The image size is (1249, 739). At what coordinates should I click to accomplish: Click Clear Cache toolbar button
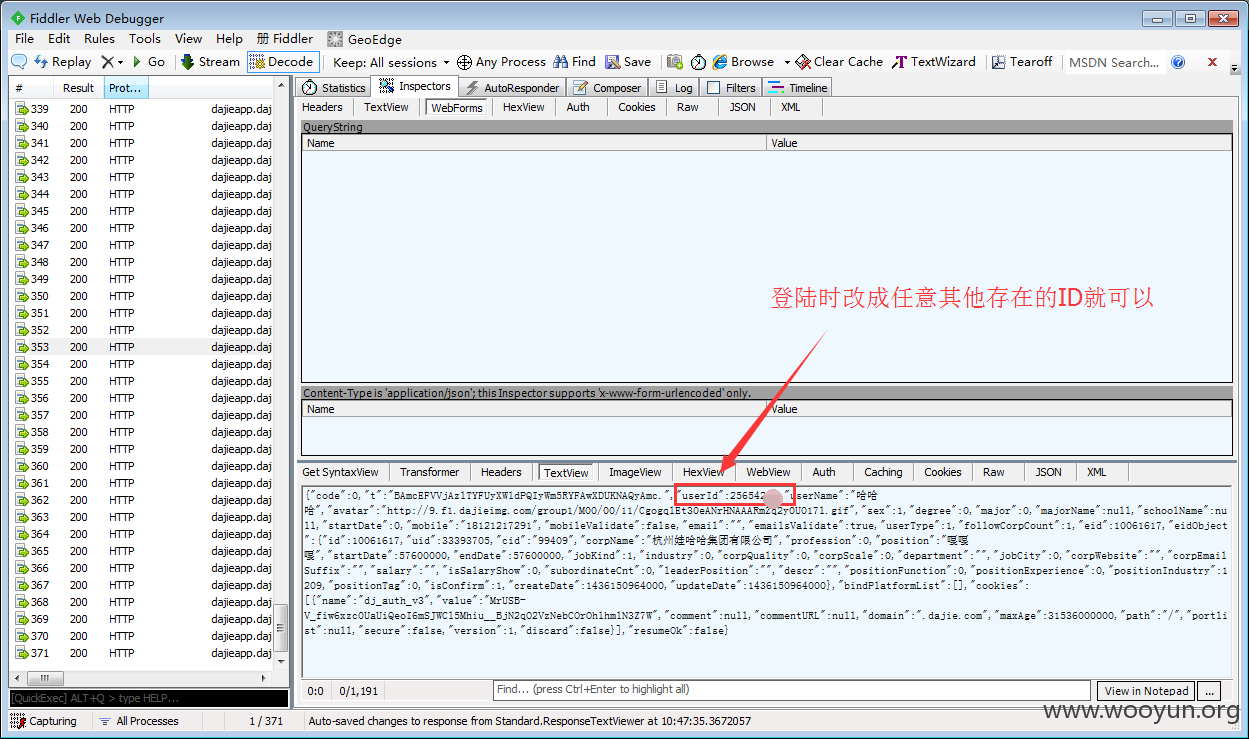click(840, 62)
